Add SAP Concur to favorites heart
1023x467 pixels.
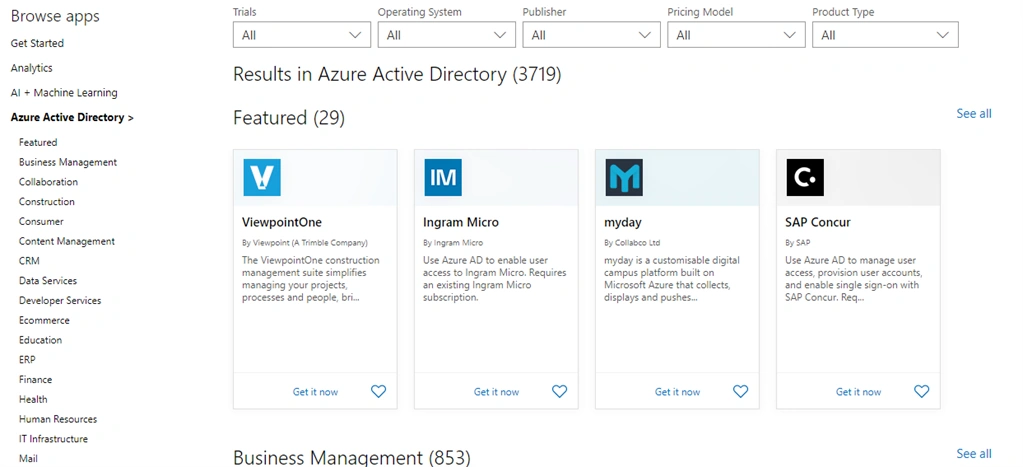tap(921, 391)
